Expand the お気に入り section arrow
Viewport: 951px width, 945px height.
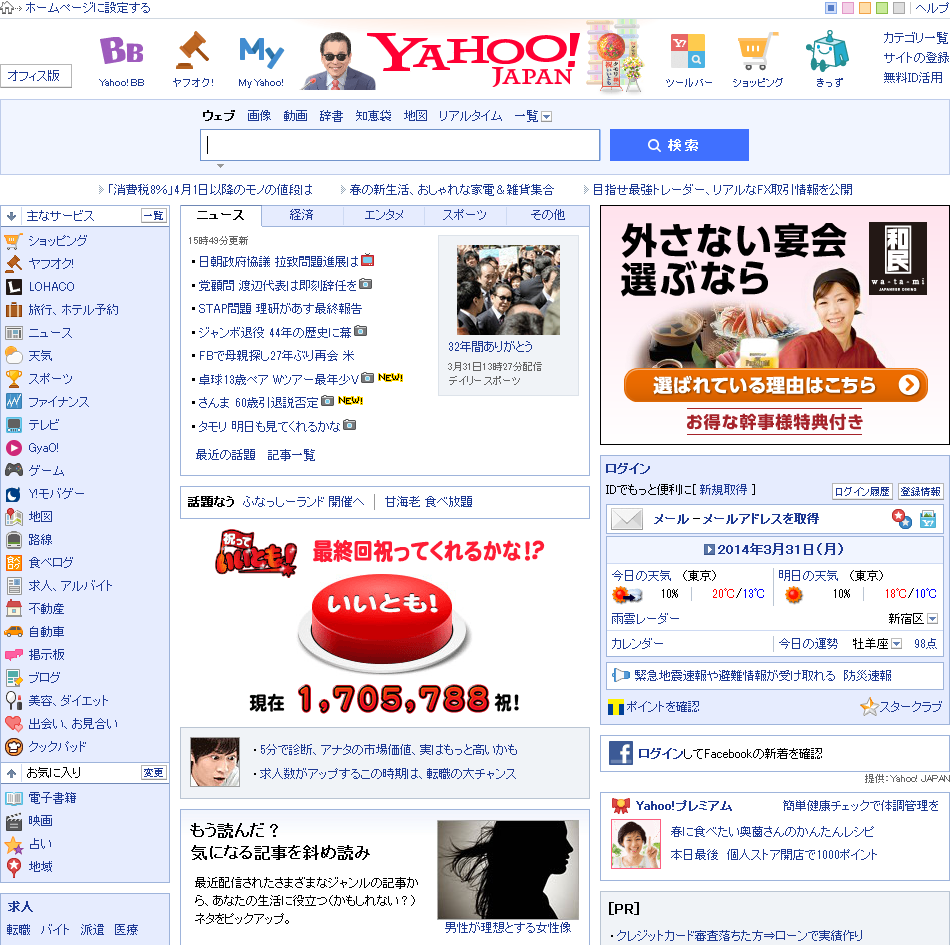(12, 773)
